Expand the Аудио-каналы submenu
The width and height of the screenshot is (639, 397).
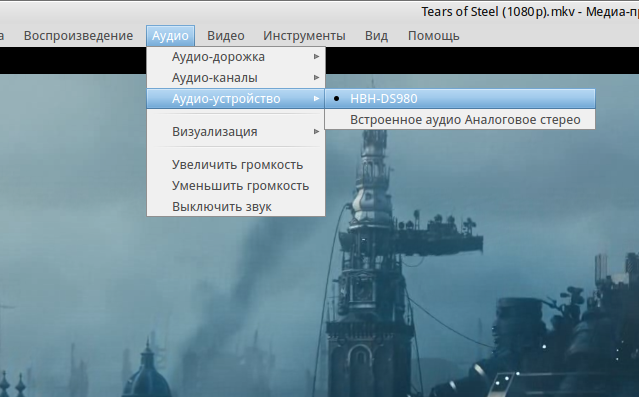(x=236, y=78)
